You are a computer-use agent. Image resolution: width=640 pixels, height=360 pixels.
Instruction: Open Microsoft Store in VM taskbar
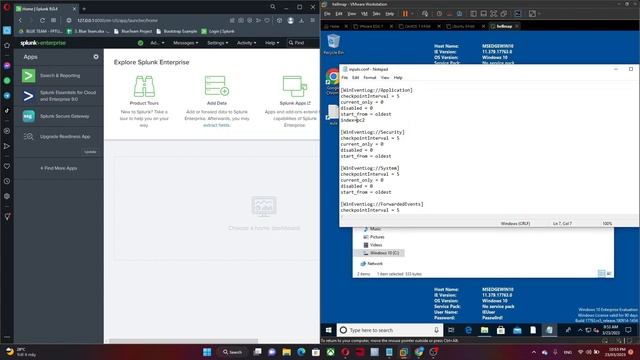500,330
